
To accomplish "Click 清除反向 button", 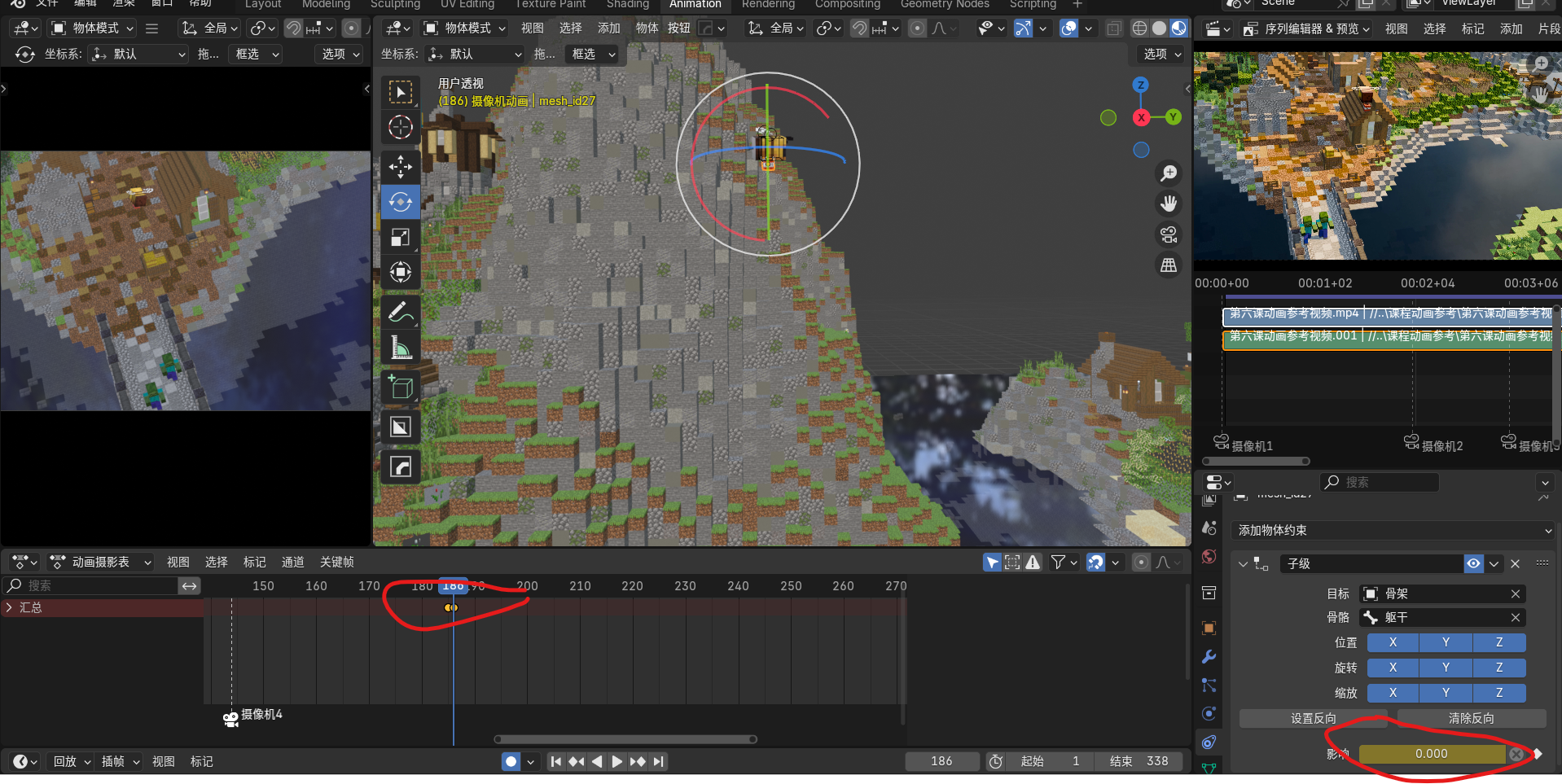I will tap(1471, 718).
